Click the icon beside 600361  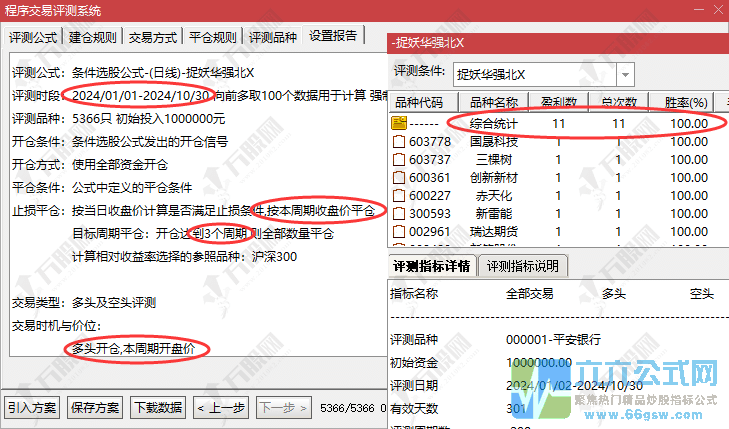pyautogui.click(x=399, y=178)
